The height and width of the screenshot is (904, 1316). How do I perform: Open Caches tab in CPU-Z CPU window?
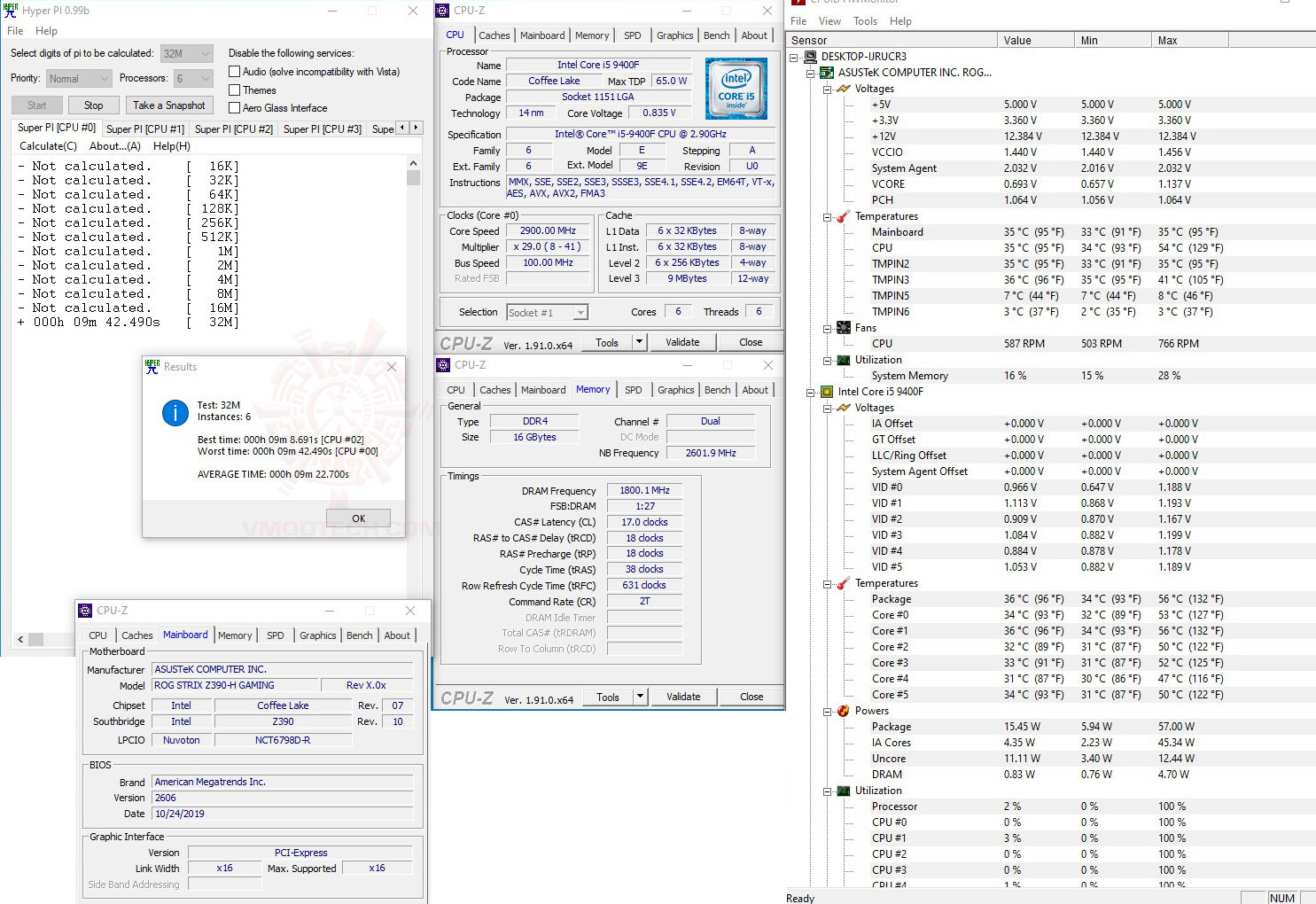click(x=494, y=35)
